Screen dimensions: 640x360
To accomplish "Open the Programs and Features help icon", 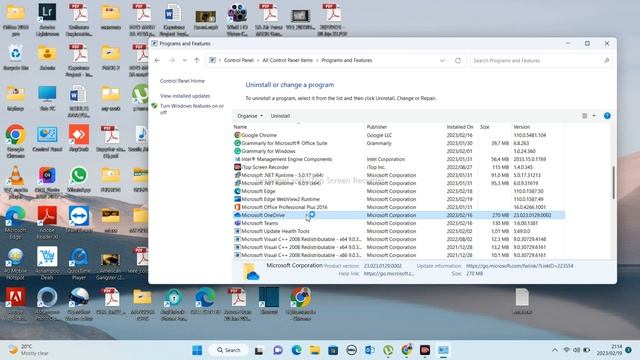I will click(x=607, y=116).
